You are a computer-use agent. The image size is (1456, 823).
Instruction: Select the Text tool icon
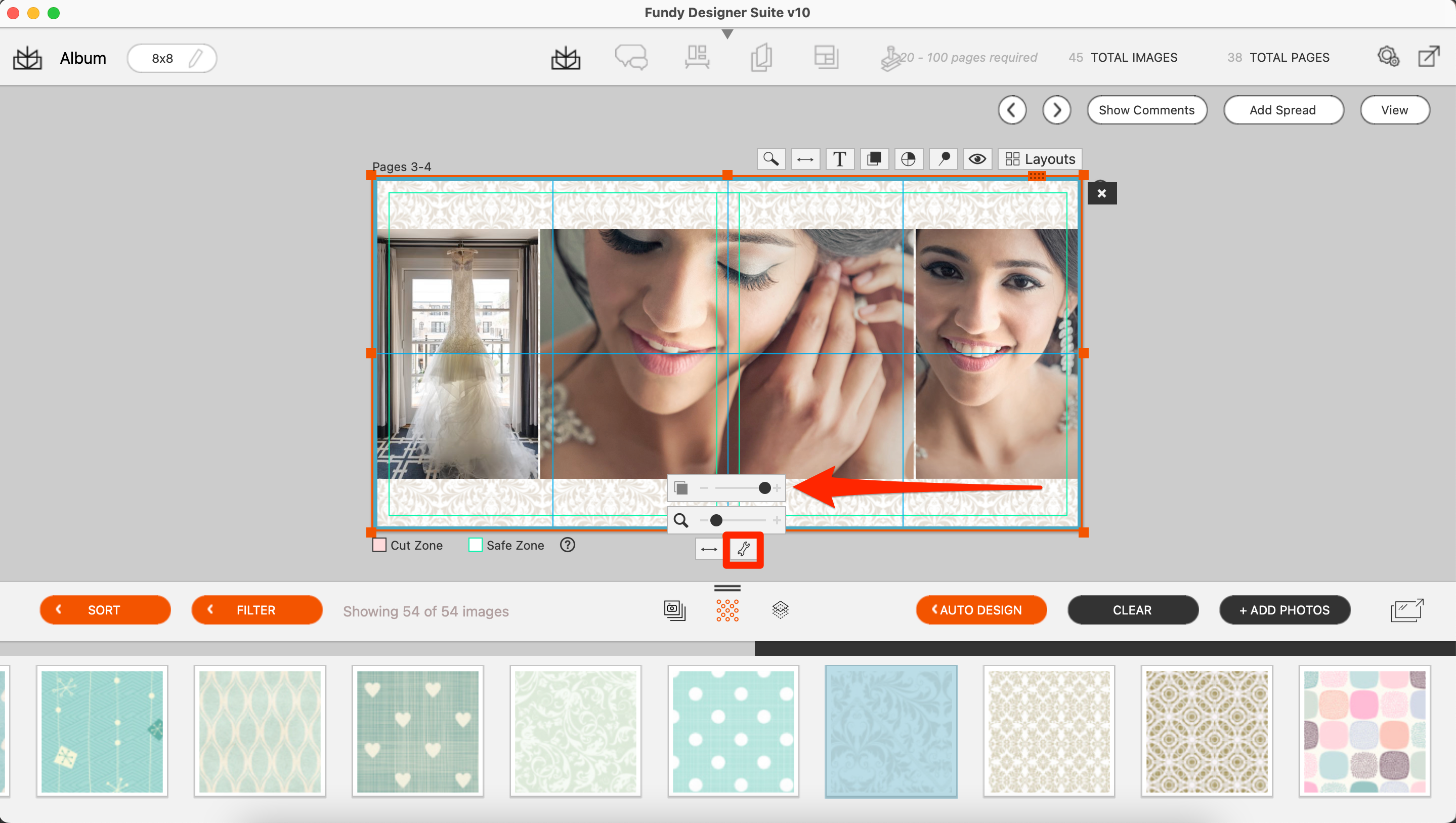click(839, 159)
